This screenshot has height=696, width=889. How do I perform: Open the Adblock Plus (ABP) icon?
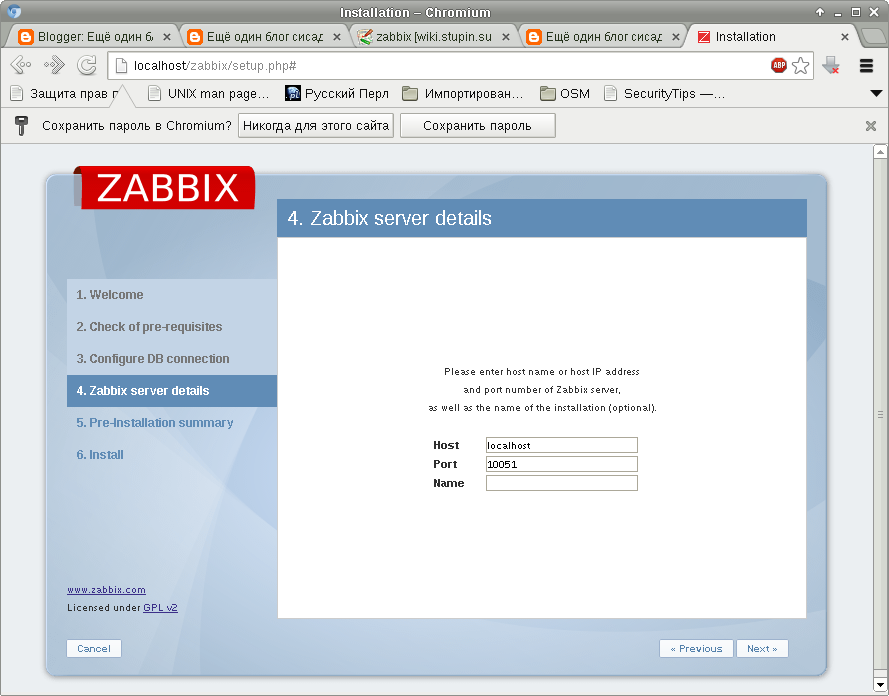(x=779, y=66)
